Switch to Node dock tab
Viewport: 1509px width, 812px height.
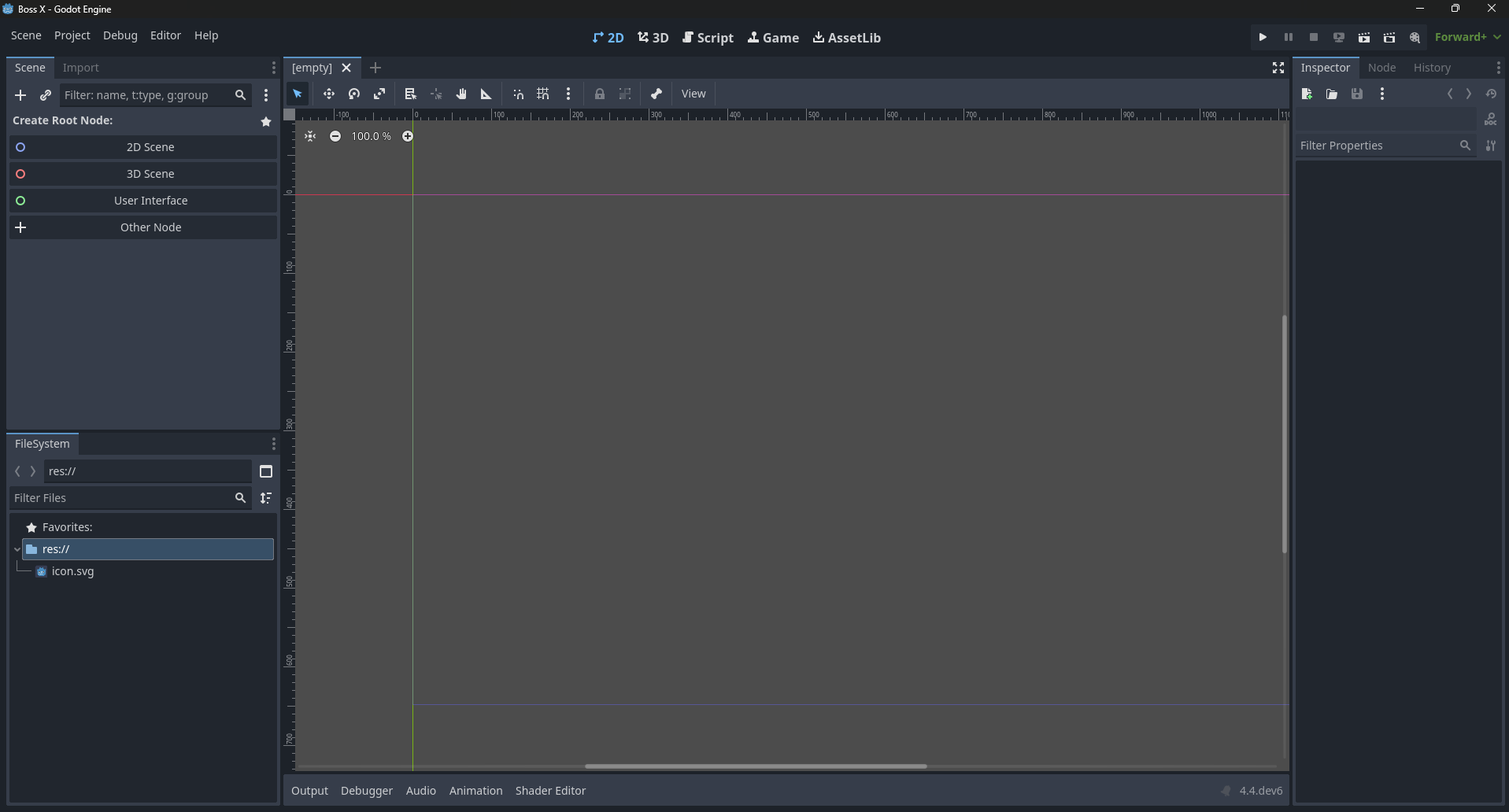[x=1382, y=68]
